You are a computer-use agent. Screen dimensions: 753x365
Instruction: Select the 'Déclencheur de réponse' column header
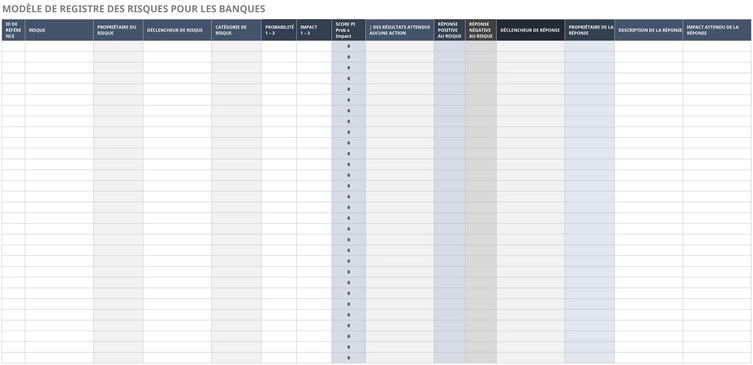pyautogui.click(x=530, y=30)
